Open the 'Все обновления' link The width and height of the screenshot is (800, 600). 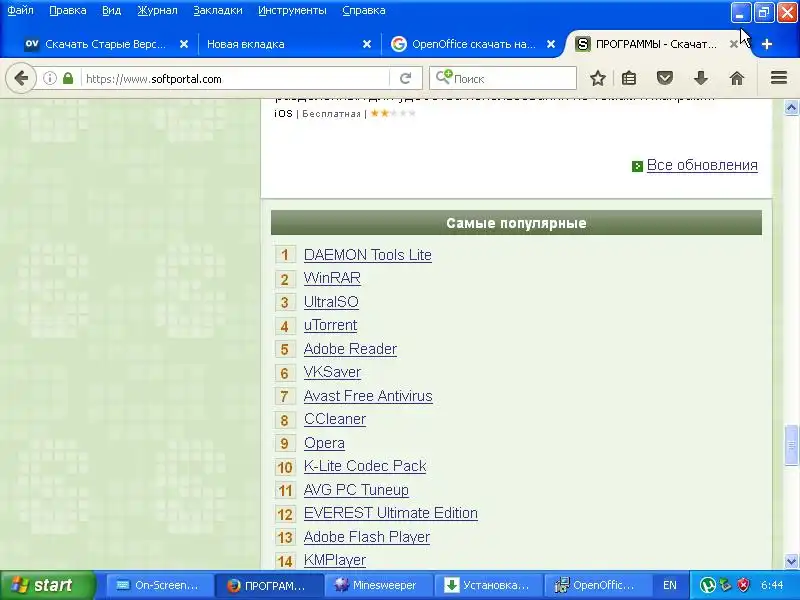click(702, 165)
